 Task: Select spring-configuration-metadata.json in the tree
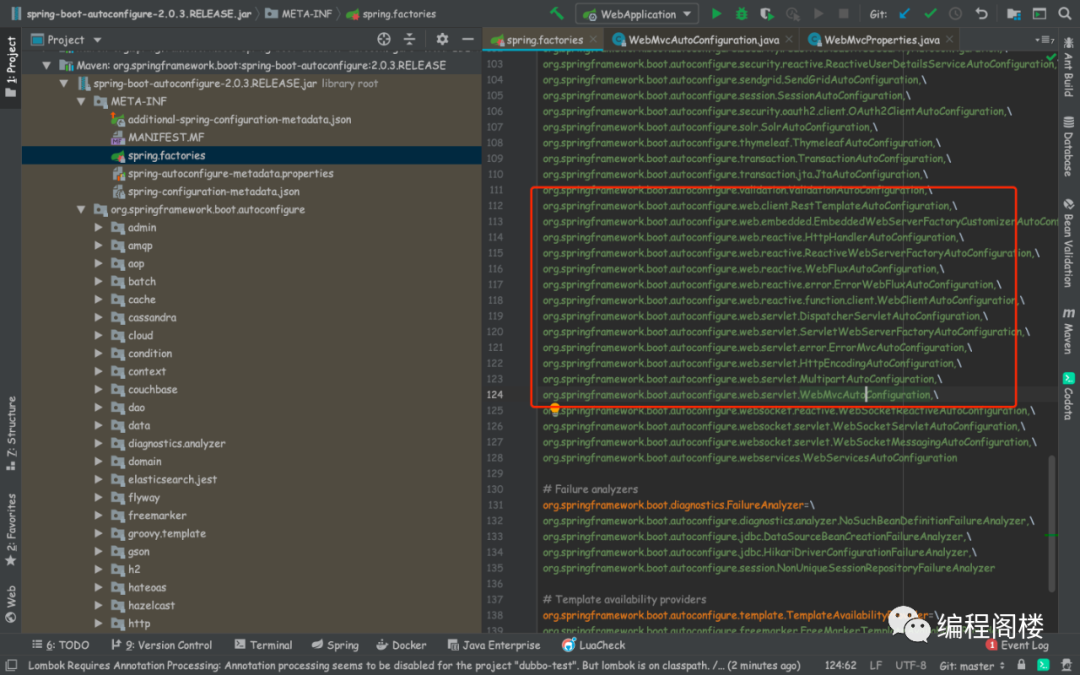(x=213, y=192)
